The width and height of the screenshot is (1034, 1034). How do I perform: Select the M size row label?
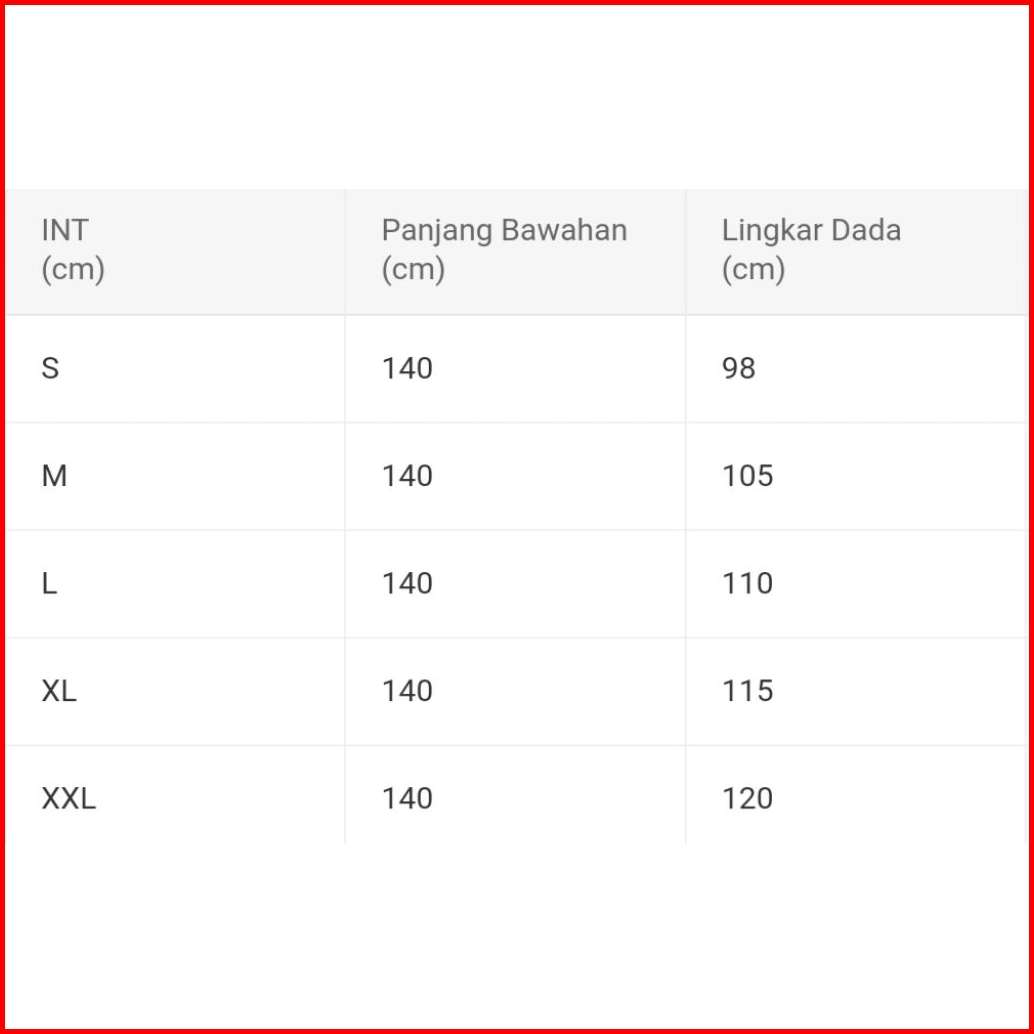(x=54, y=477)
